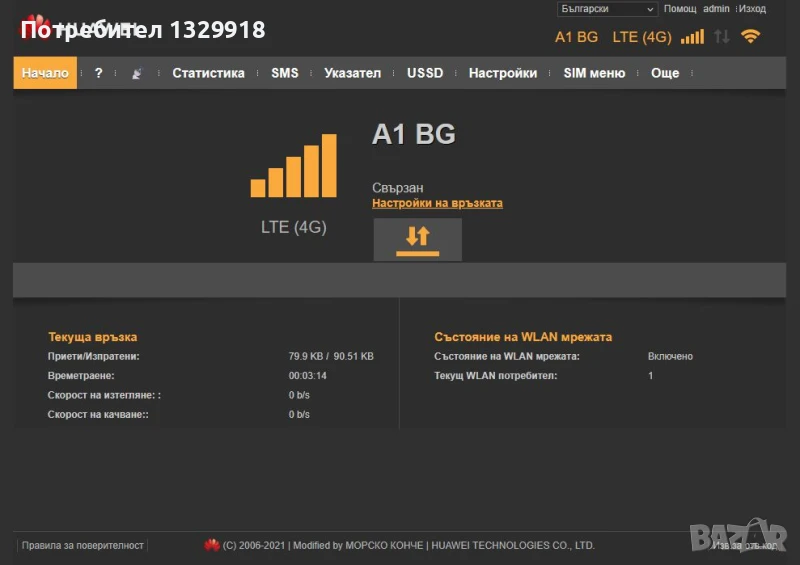Viewport: 800px width, 565px height.
Task: Open the Още menu
Action: (665, 73)
